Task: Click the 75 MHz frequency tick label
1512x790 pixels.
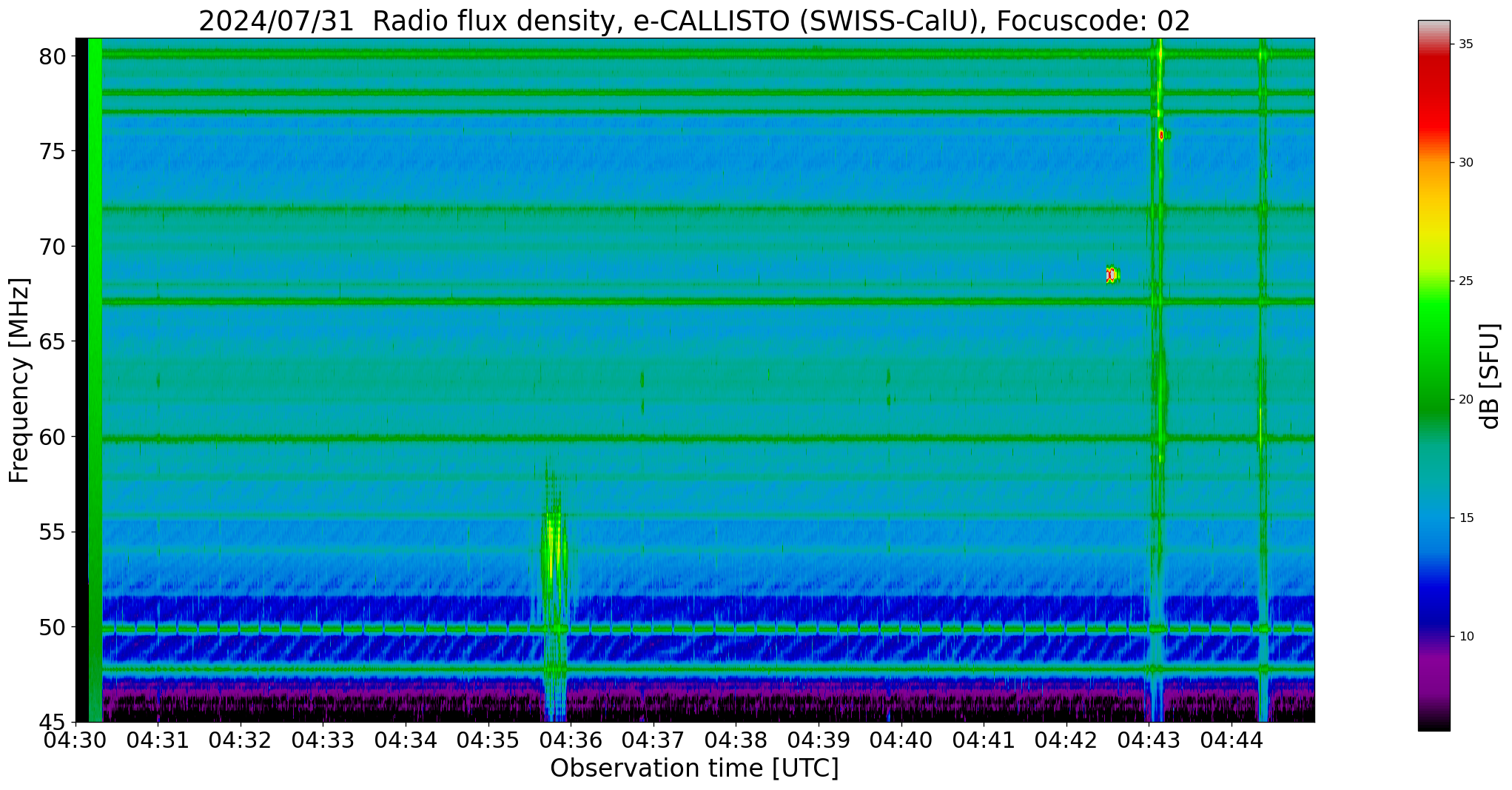Action: 53,151
